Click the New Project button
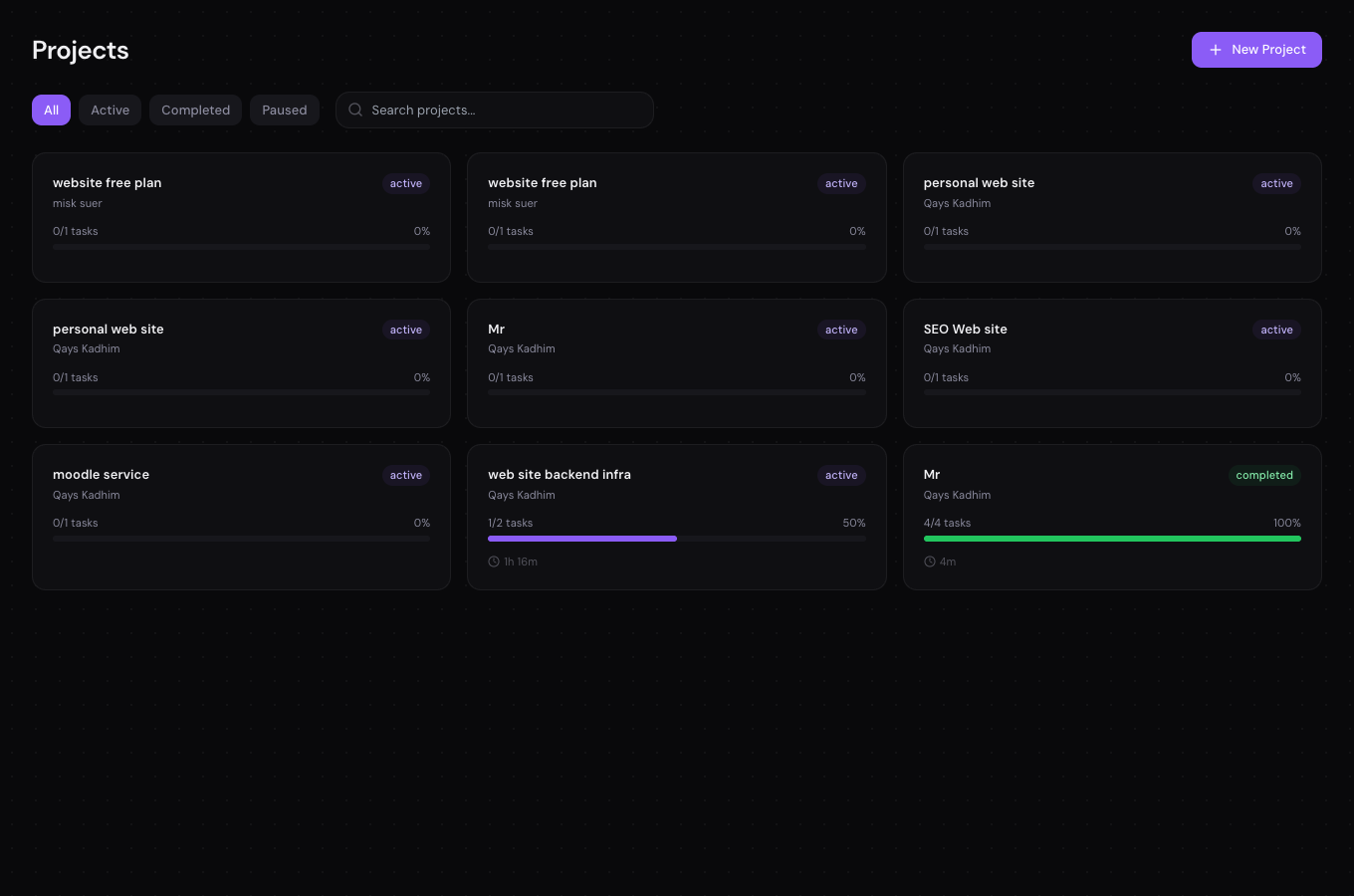Image resolution: width=1354 pixels, height=896 pixels. 1256,49
